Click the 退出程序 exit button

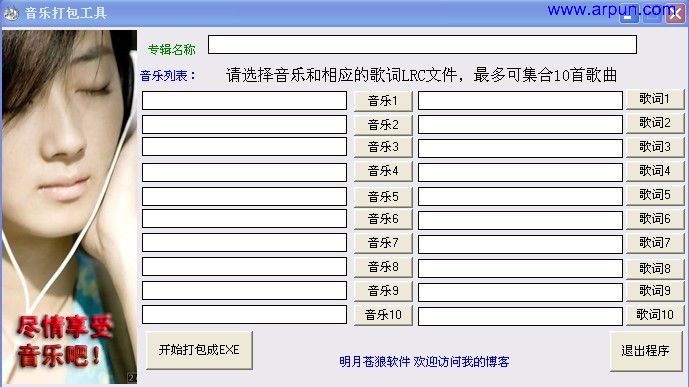click(645, 351)
